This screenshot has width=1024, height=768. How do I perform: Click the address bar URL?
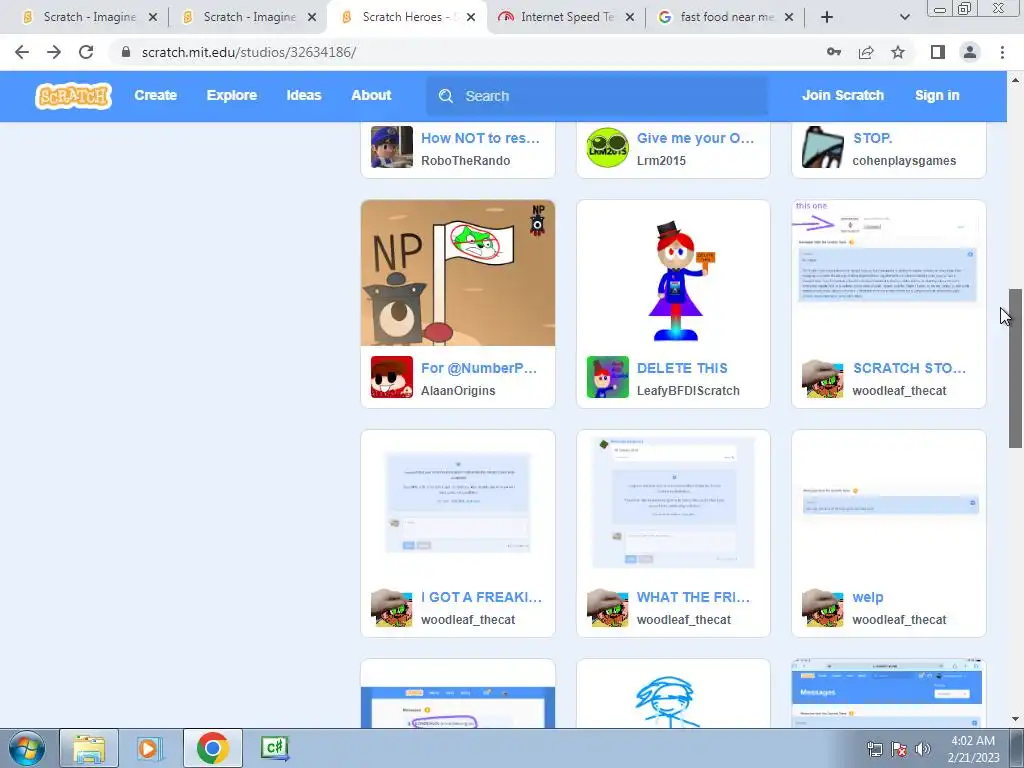coord(249,52)
